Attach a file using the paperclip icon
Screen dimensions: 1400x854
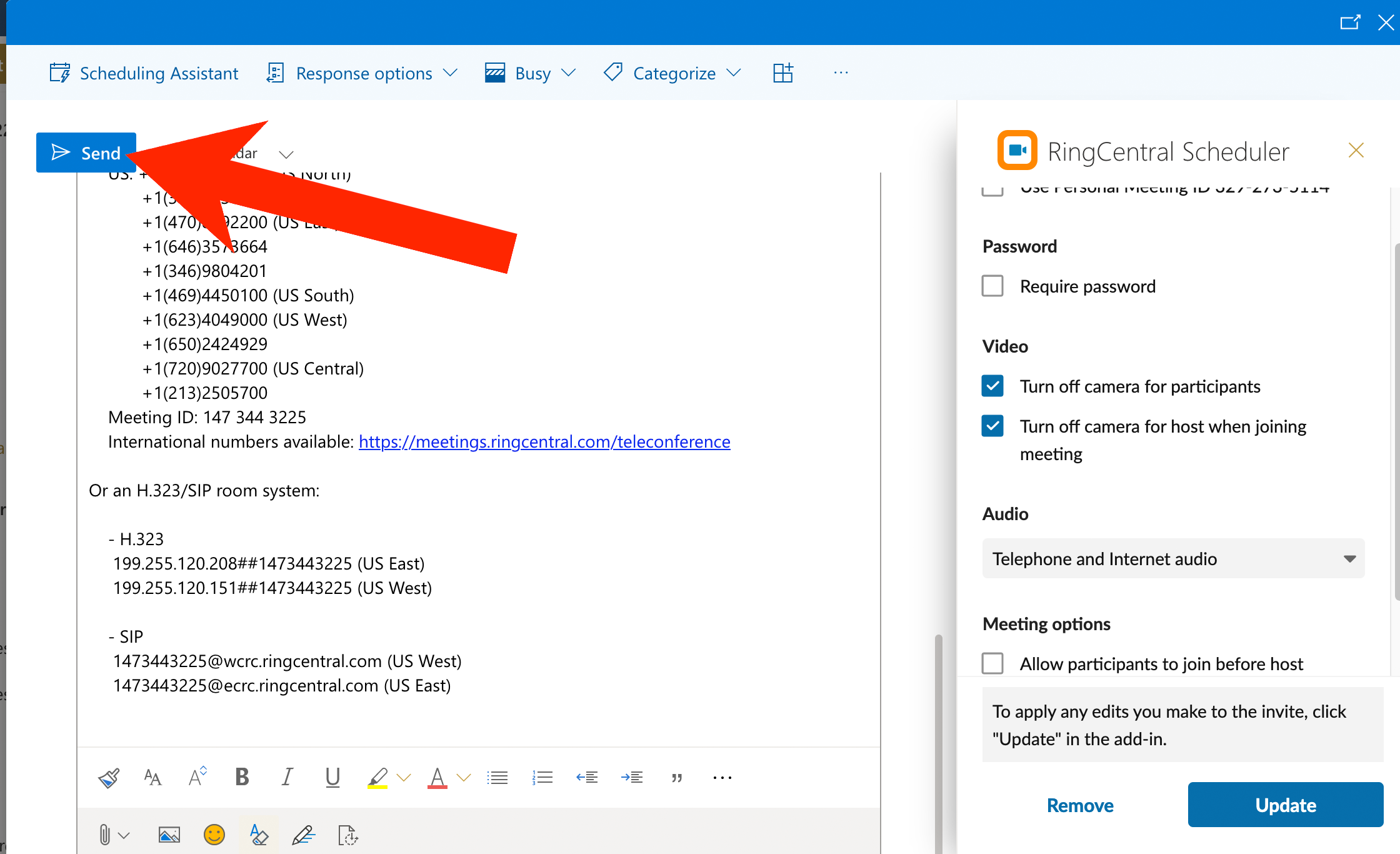click(x=105, y=835)
